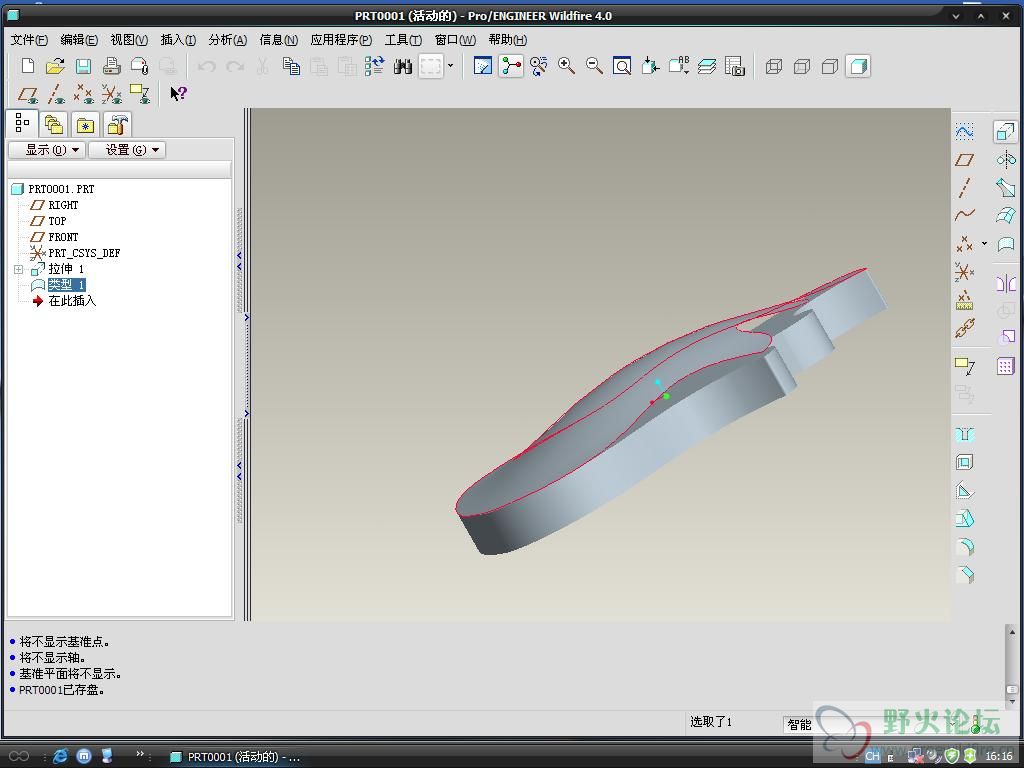1024x768 pixels.
Task: Open the Variable Section Sweep tool
Action: point(1006,187)
